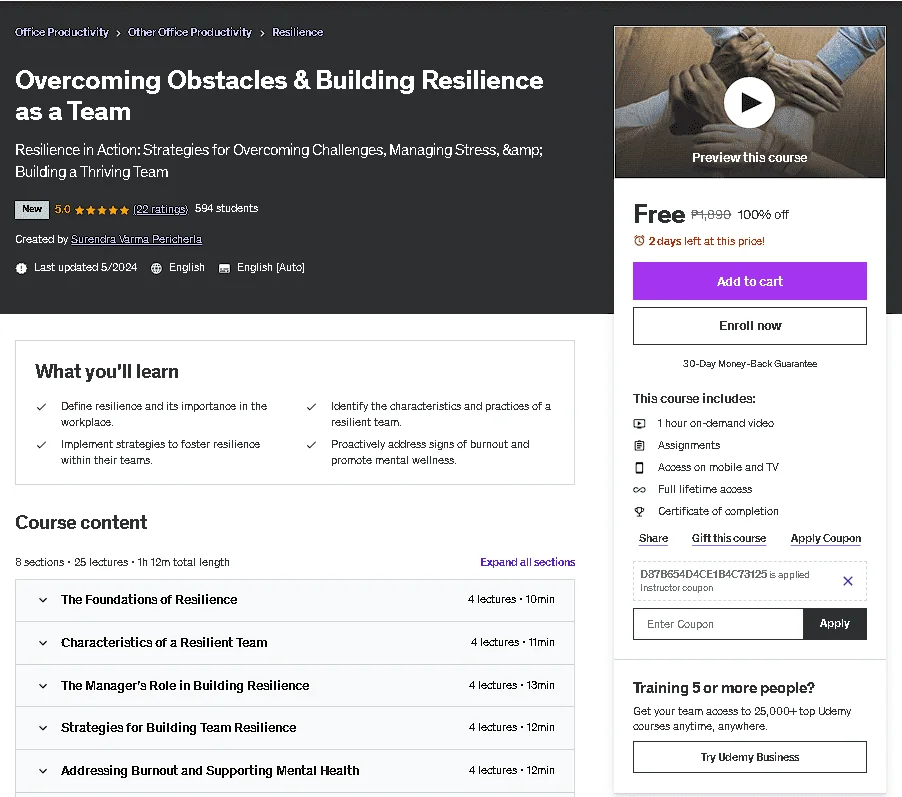Focus the Enter Coupon input field

click(718, 624)
